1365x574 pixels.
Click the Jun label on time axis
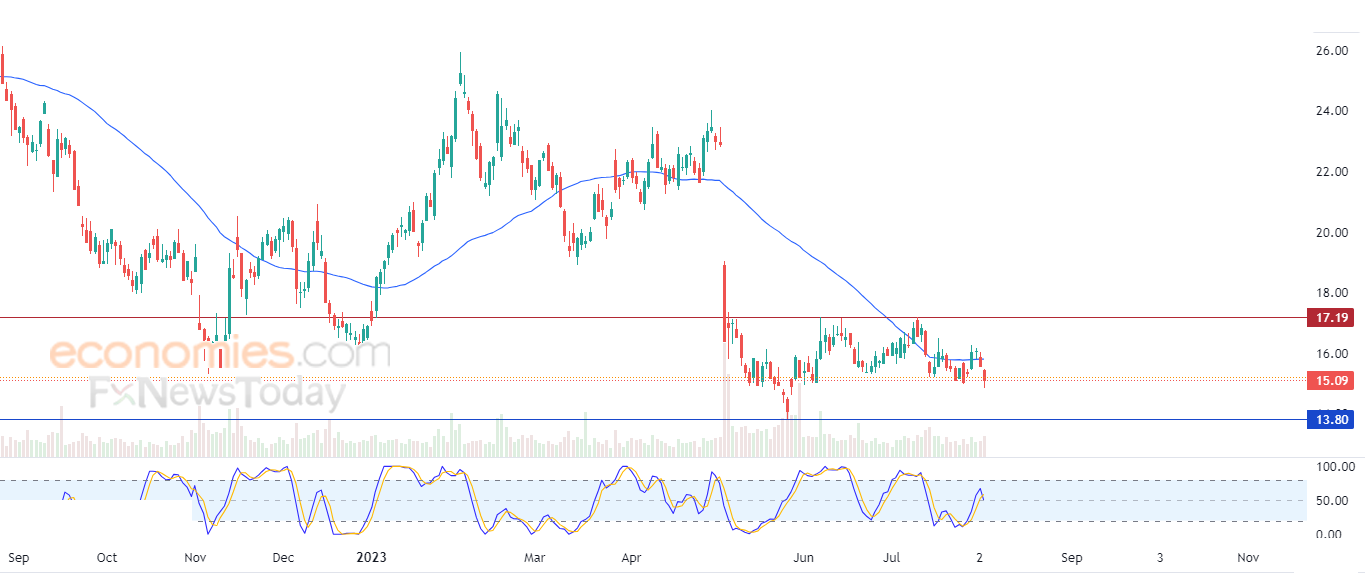tap(803, 556)
